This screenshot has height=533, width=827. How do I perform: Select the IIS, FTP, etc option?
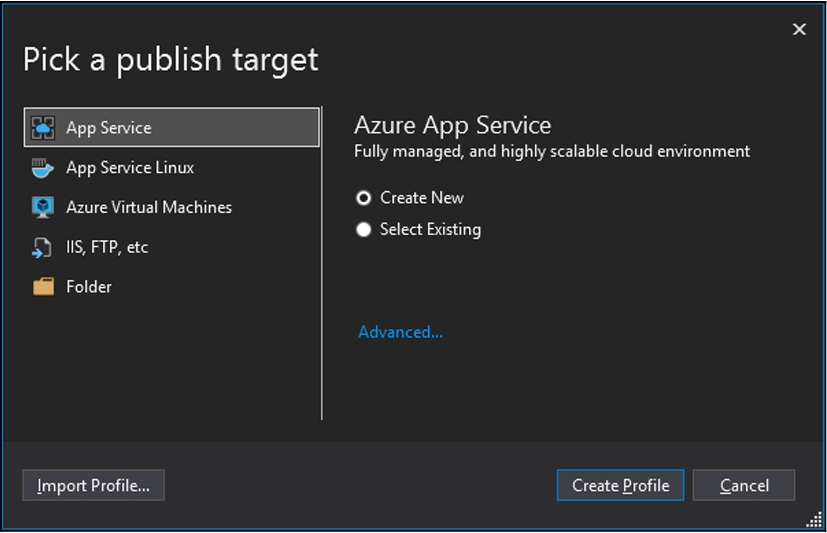tap(107, 247)
